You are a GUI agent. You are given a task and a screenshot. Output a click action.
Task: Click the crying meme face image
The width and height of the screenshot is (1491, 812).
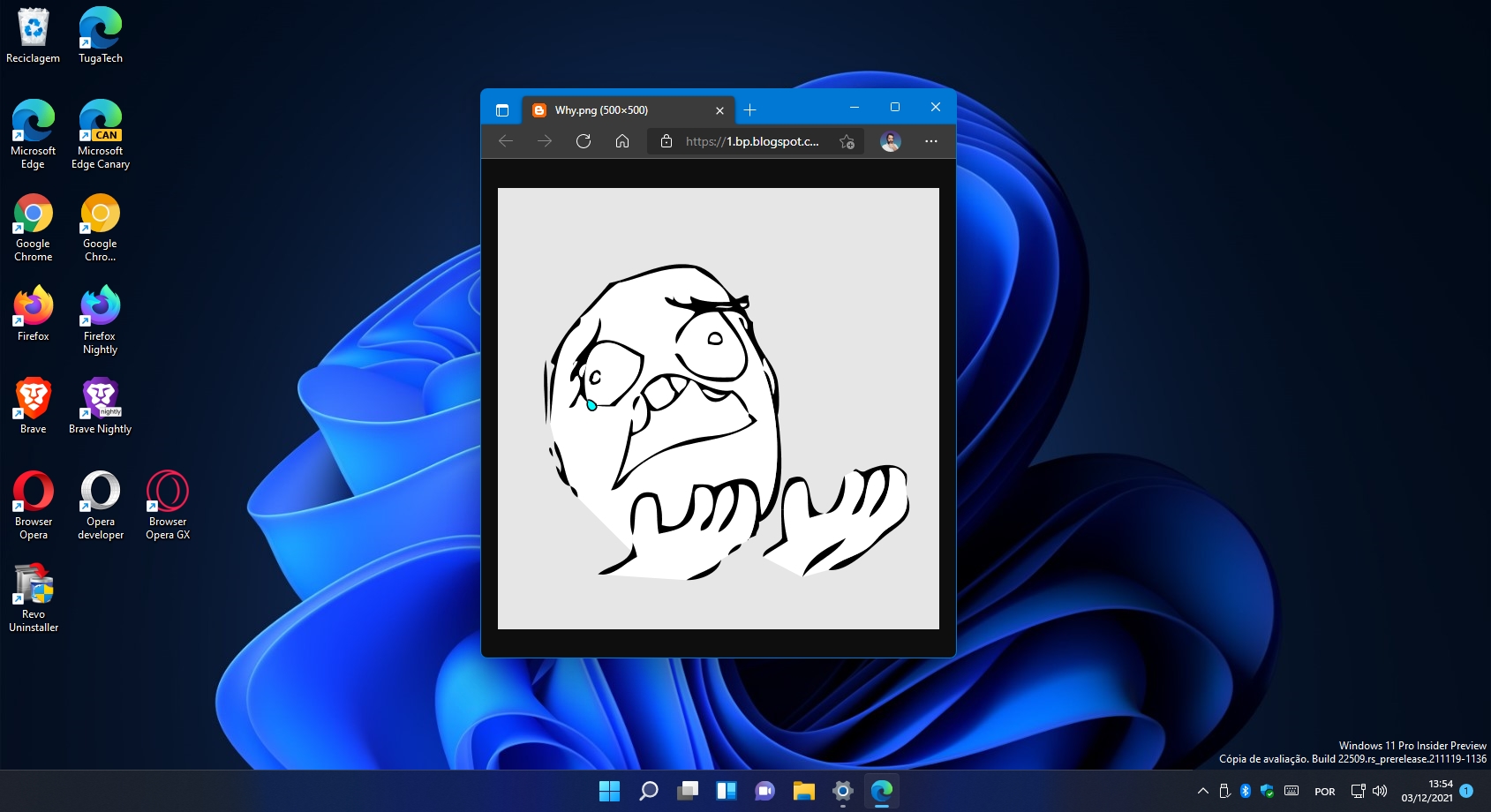click(719, 409)
